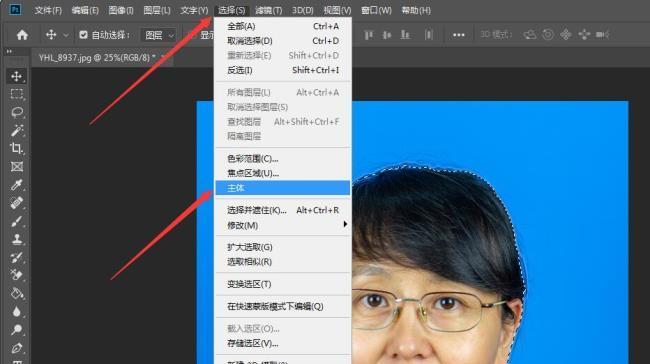Select the Rectangular Marquee tool
This screenshot has height=364, width=650.
pos(17,94)
